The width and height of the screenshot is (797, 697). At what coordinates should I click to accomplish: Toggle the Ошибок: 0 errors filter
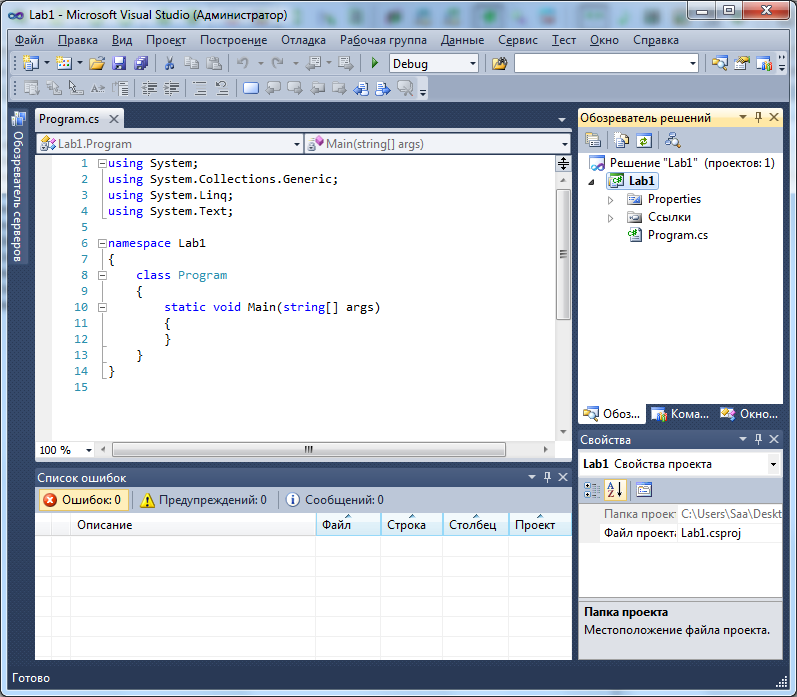(x=83, y=500)
